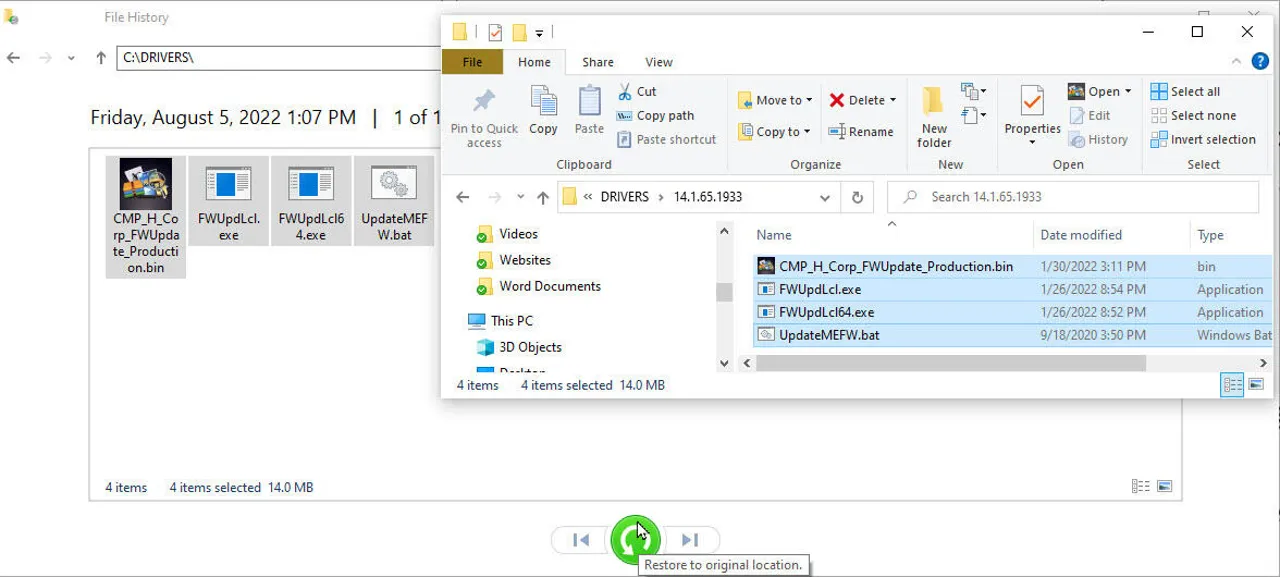Click the Rename ribbon button
The height and width of the screenshot is (577, 1280).
pyautogui.click(x=860, y=132)
